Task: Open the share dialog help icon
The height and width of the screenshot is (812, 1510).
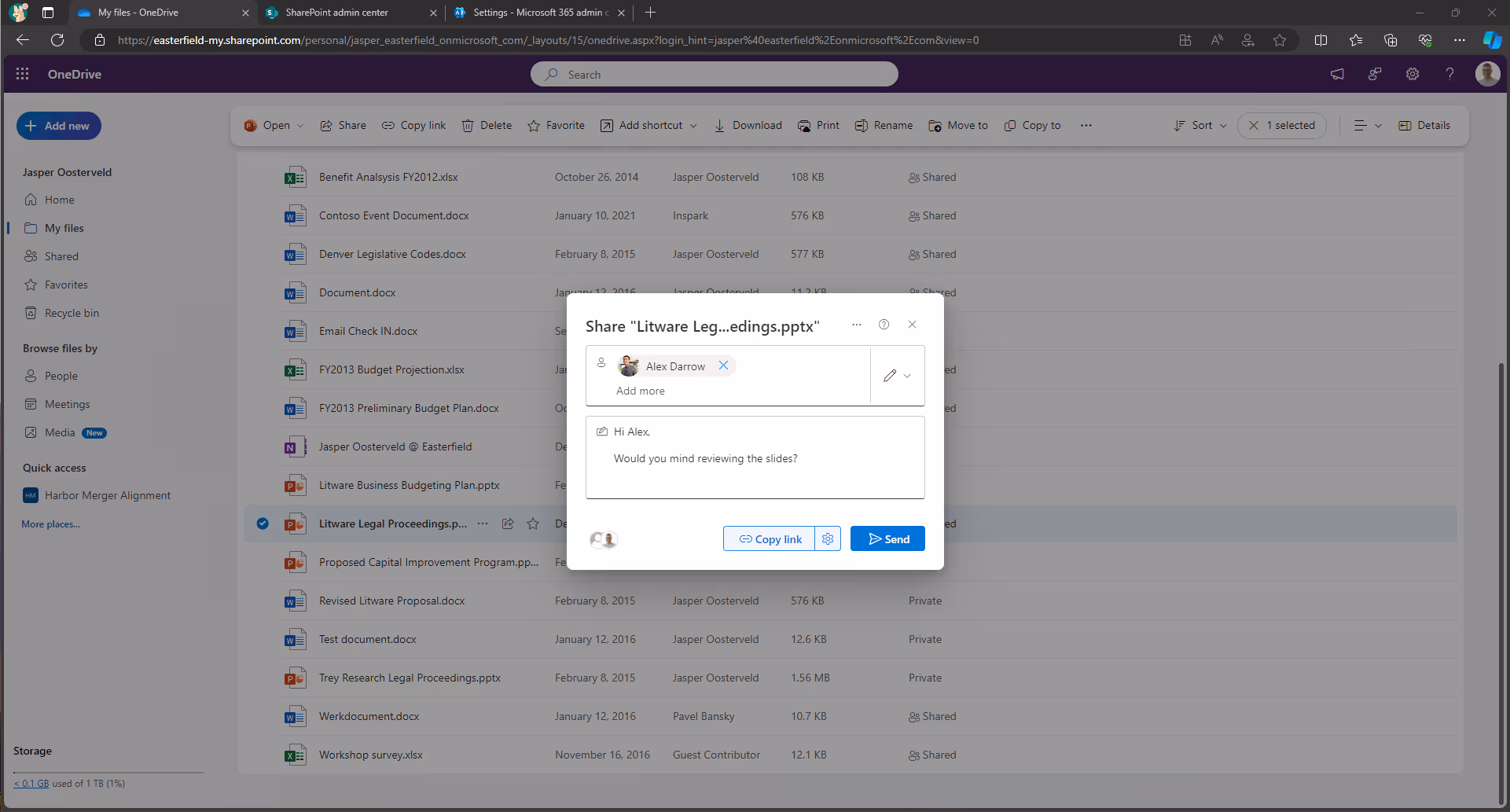Action: coord(884,325)
